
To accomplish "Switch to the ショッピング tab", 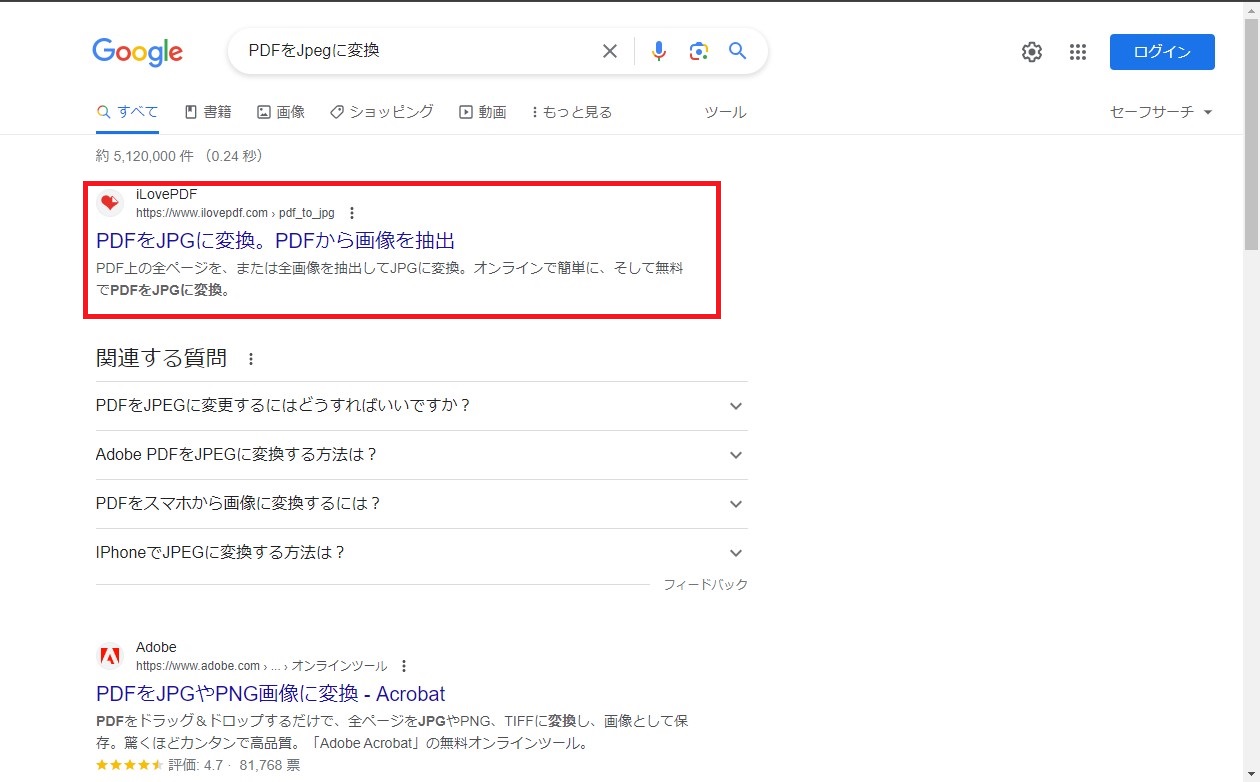I will click(x=382, y=112).
